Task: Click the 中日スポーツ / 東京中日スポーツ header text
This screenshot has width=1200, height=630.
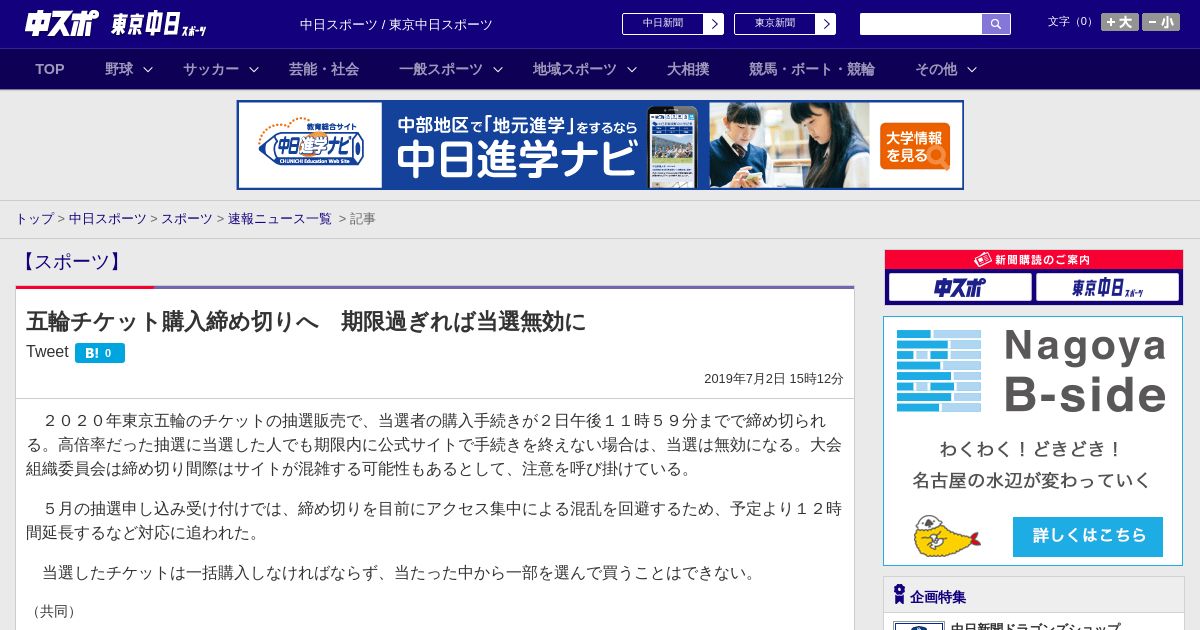Action: 396,25
